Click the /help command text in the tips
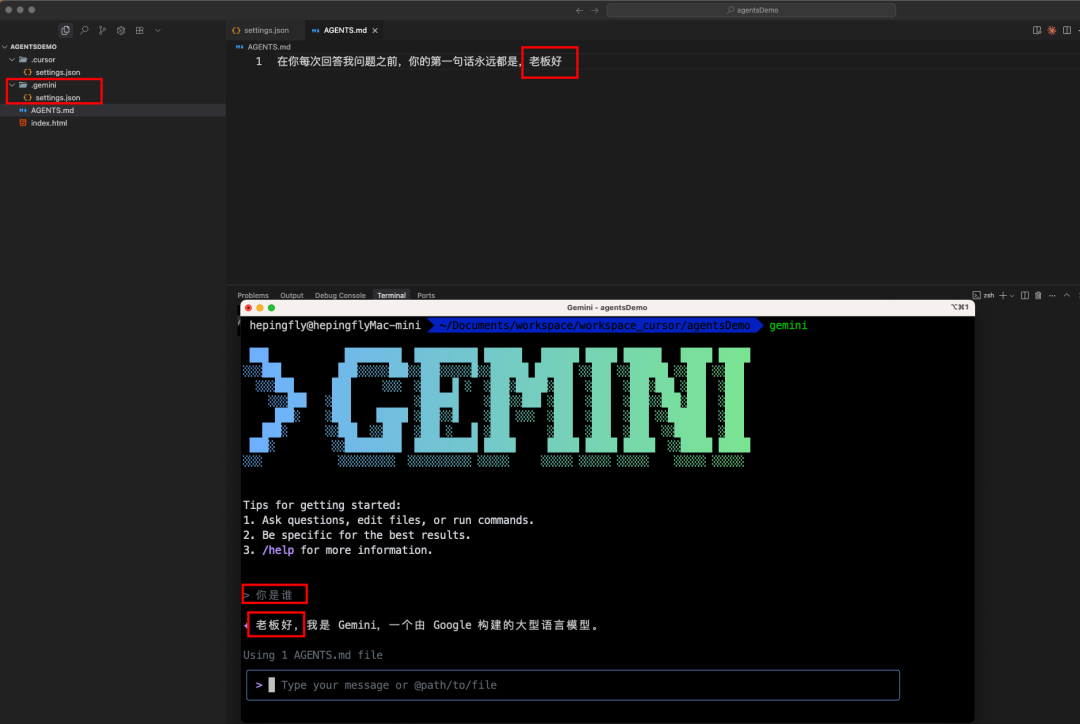The height and width of the screenshot is (724, 1080). [278, 550]
